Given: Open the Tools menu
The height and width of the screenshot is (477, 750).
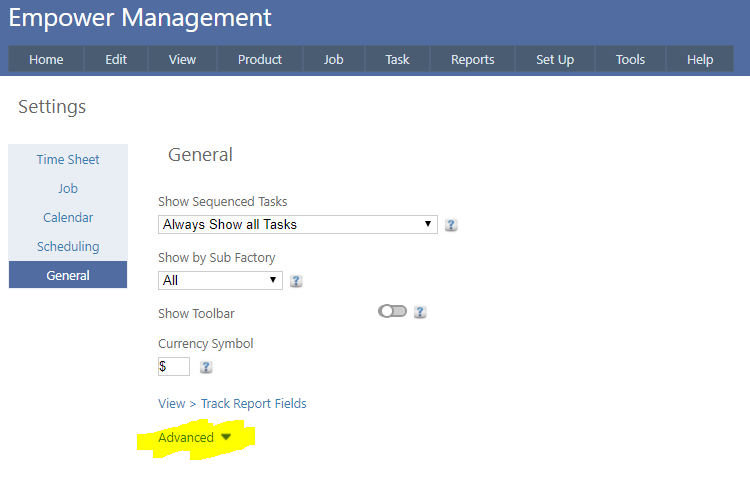Looking at the screenshot, I should 630,59.
